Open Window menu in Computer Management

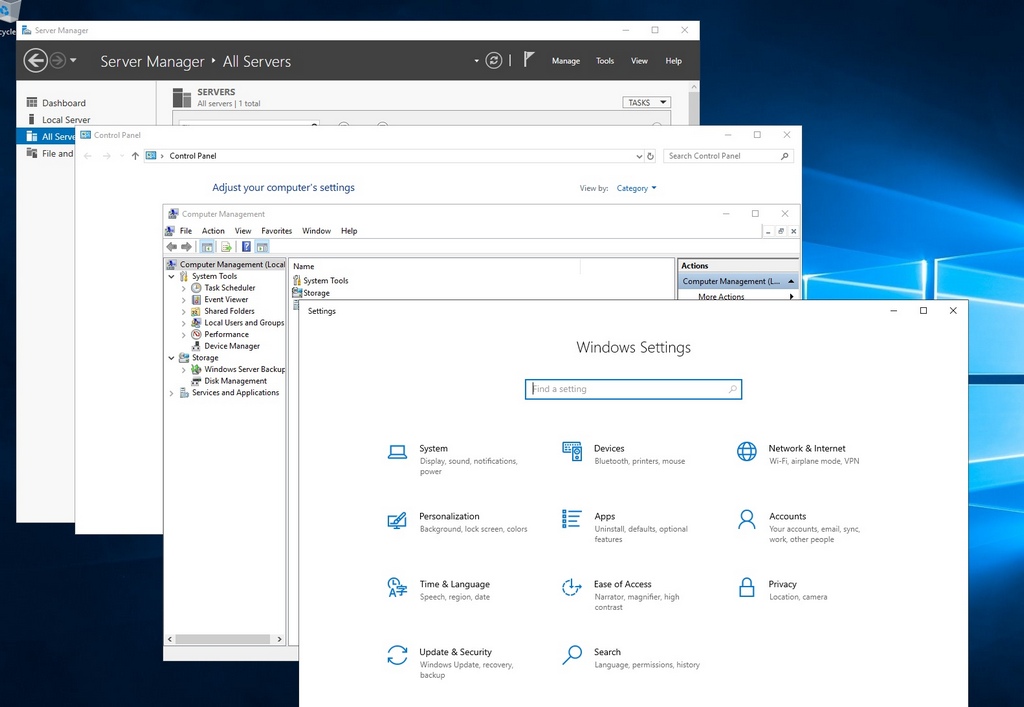tap(316, 231)
